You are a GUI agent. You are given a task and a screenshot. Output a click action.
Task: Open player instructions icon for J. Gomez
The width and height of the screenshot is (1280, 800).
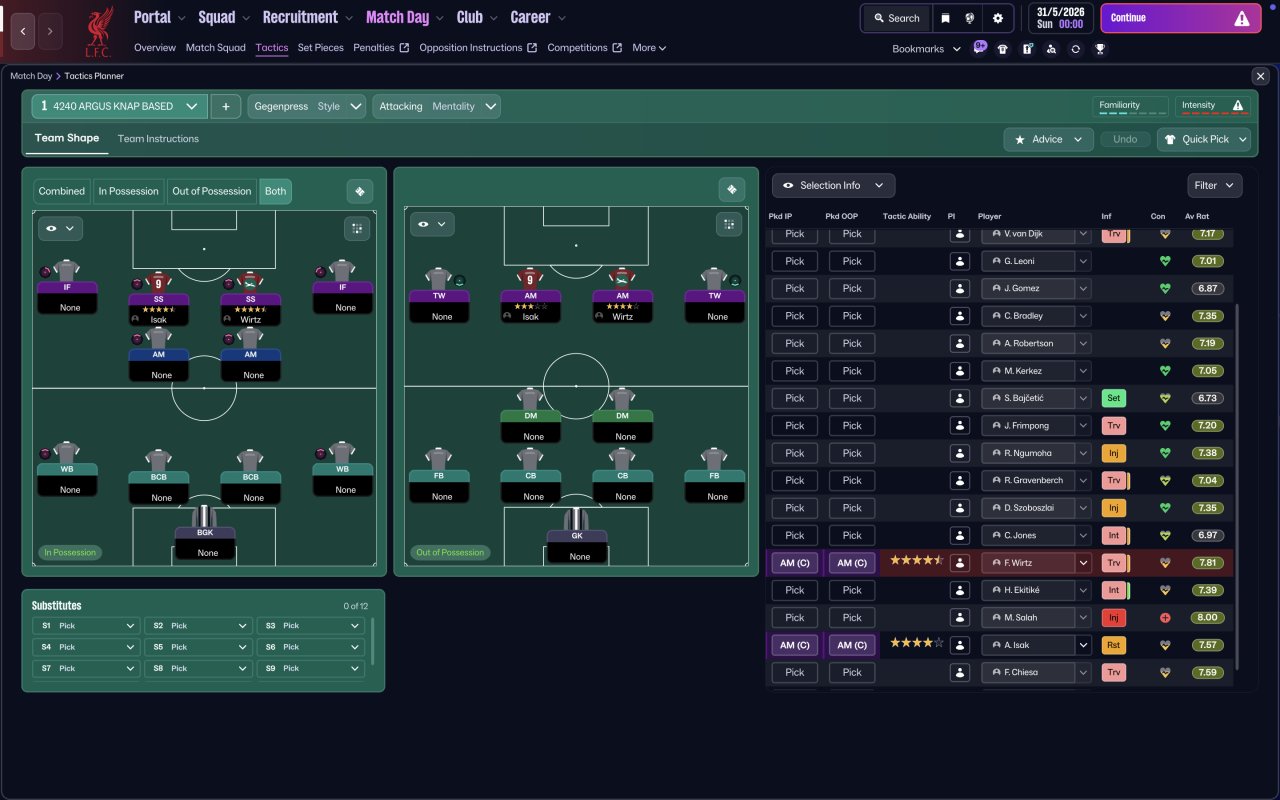[960, 288]
